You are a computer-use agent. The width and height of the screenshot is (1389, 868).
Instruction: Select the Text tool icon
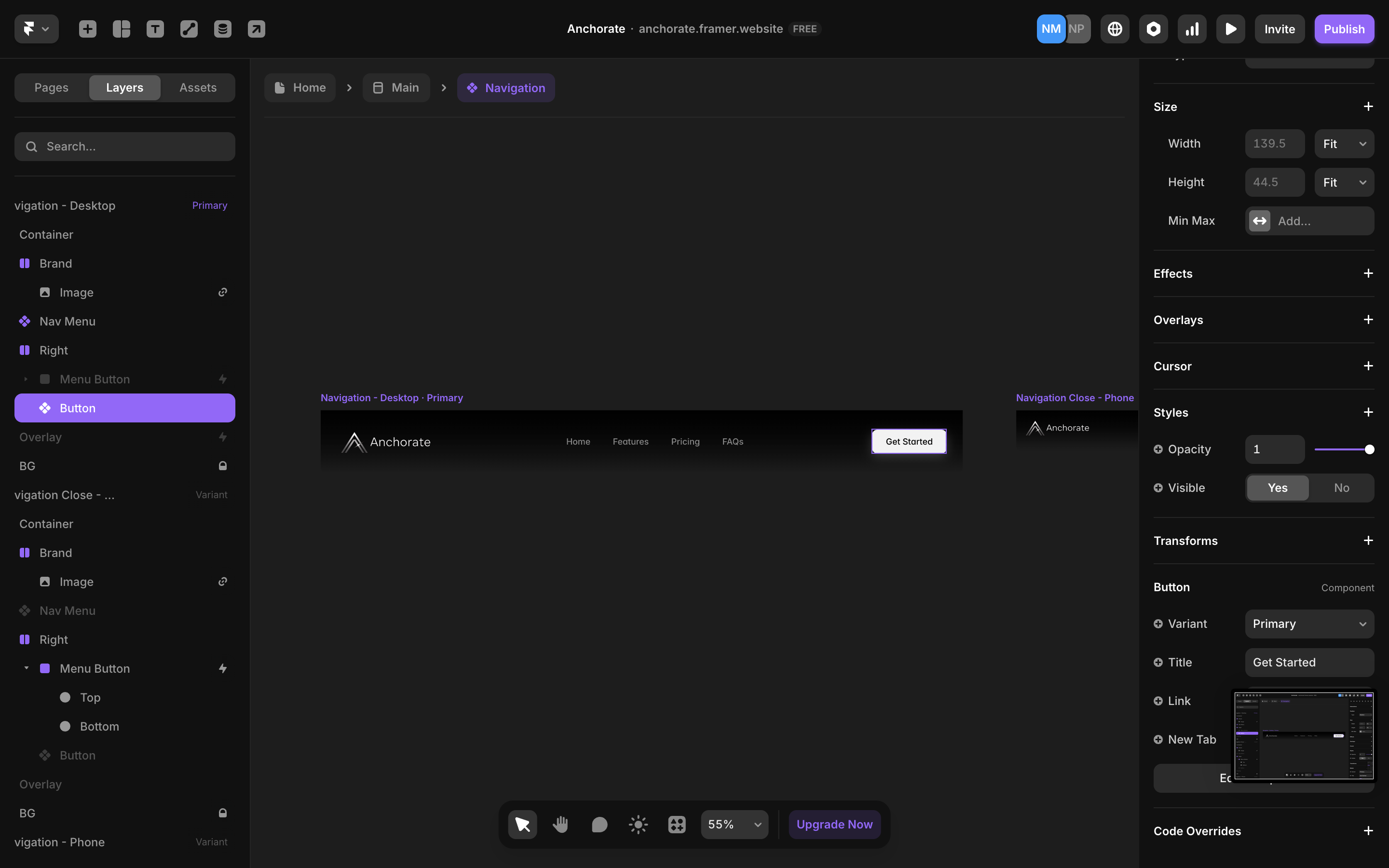pos(155,29)
